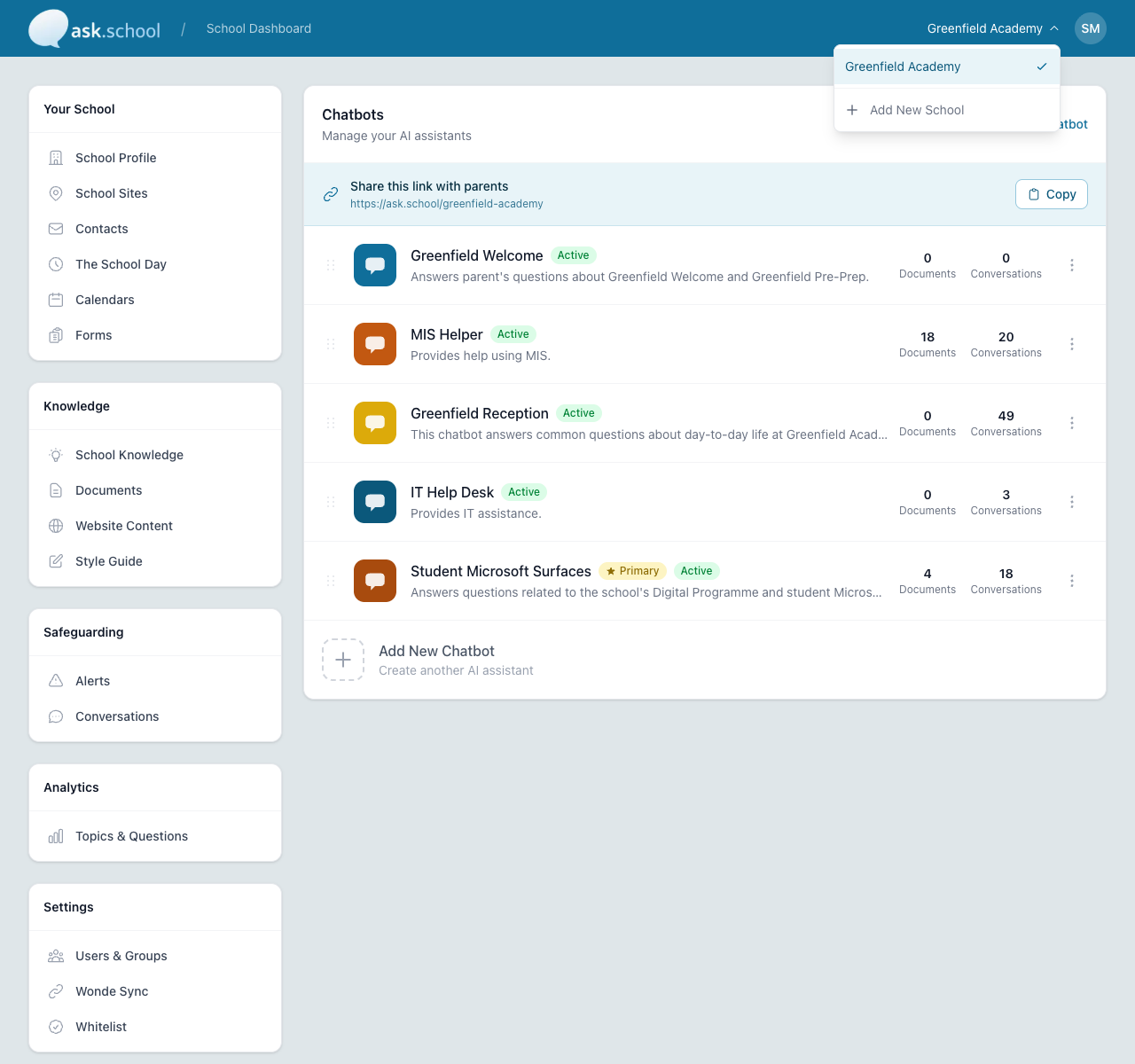Click School Dashboard breadcrumb
Image resolution: width=1135 pixels, height=1064 pixels.
coord(259,28)
